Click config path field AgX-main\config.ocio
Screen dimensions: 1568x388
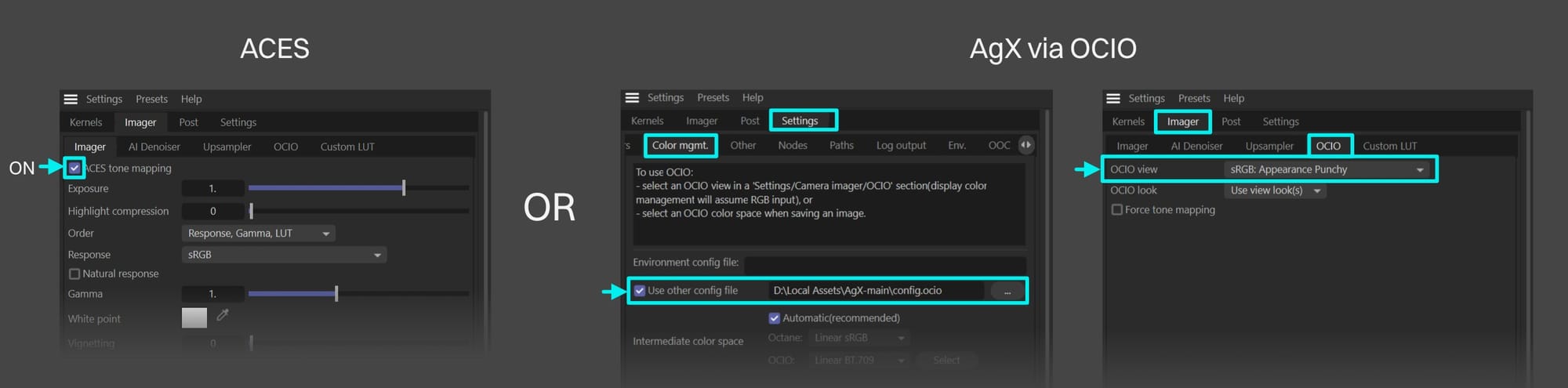pos(877,291)
